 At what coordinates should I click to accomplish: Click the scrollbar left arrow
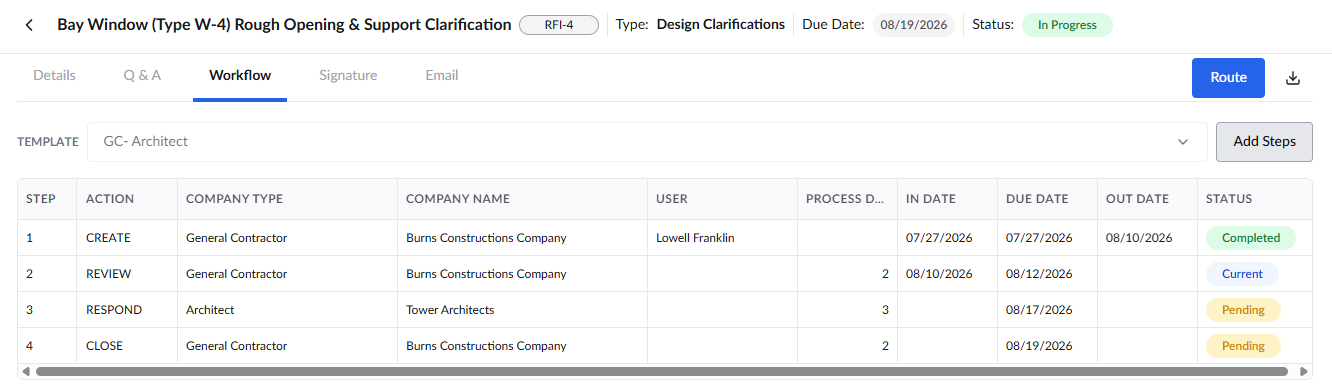tap(26, 371)
